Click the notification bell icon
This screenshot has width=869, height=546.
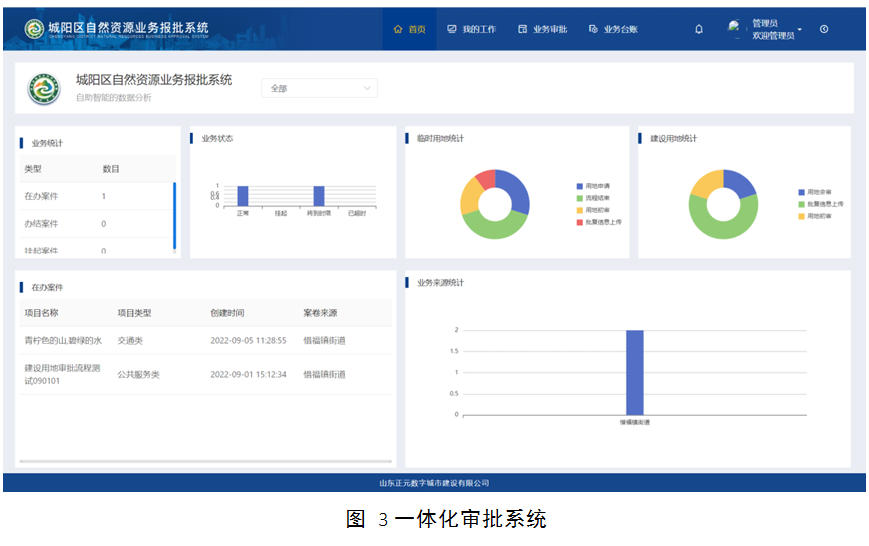[x=699, y=29]
